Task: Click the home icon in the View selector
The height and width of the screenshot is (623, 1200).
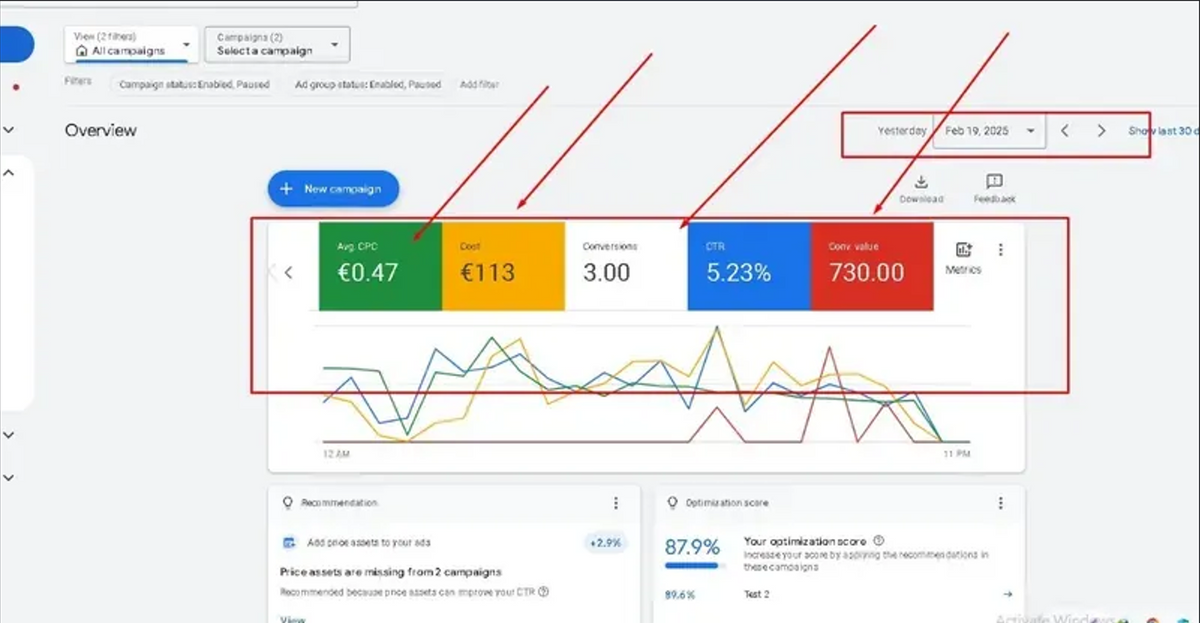Action: point(82,50)
